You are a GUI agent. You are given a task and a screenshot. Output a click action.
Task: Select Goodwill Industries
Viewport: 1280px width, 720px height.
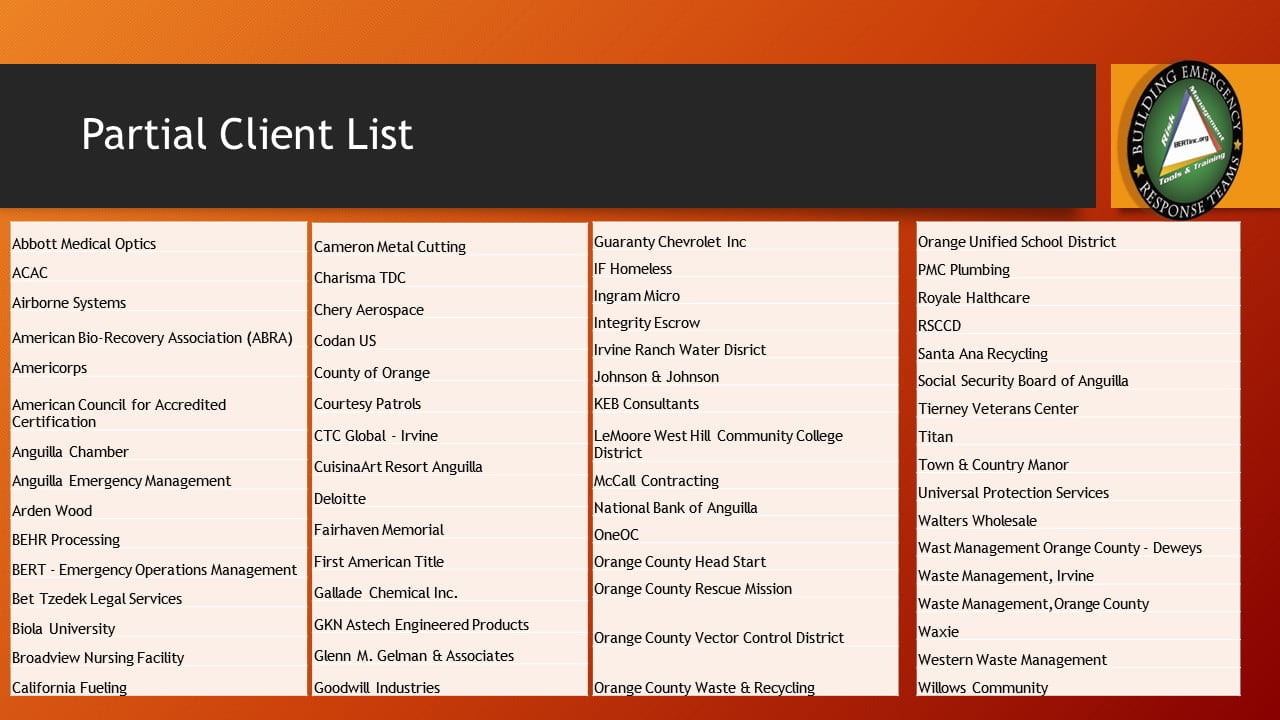tap(377, 688)
